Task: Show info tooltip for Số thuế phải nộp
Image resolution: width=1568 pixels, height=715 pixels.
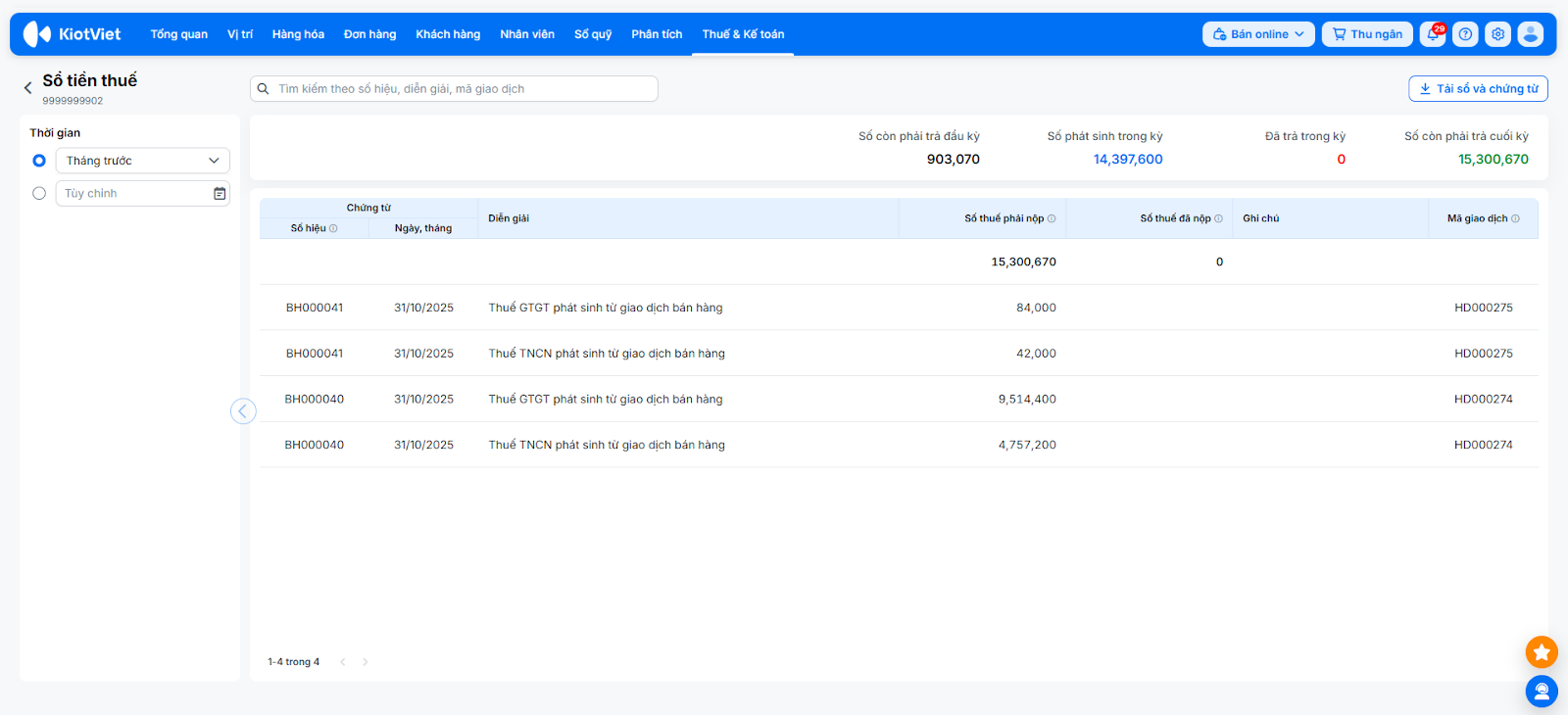Action: pyautogui.click(x=1052, y=218)
